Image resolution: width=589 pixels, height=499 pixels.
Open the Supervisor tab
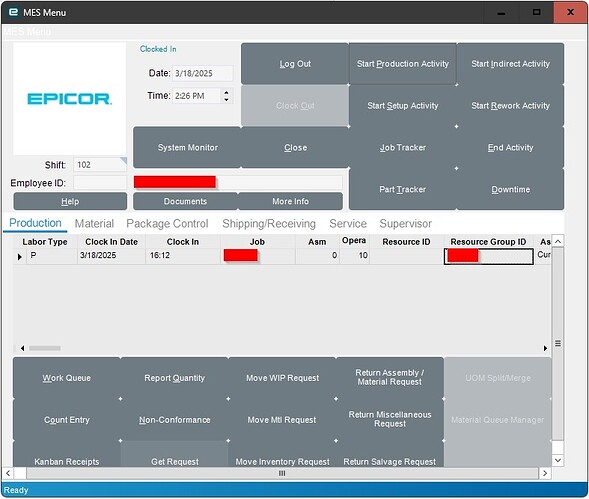click(405, 224)
